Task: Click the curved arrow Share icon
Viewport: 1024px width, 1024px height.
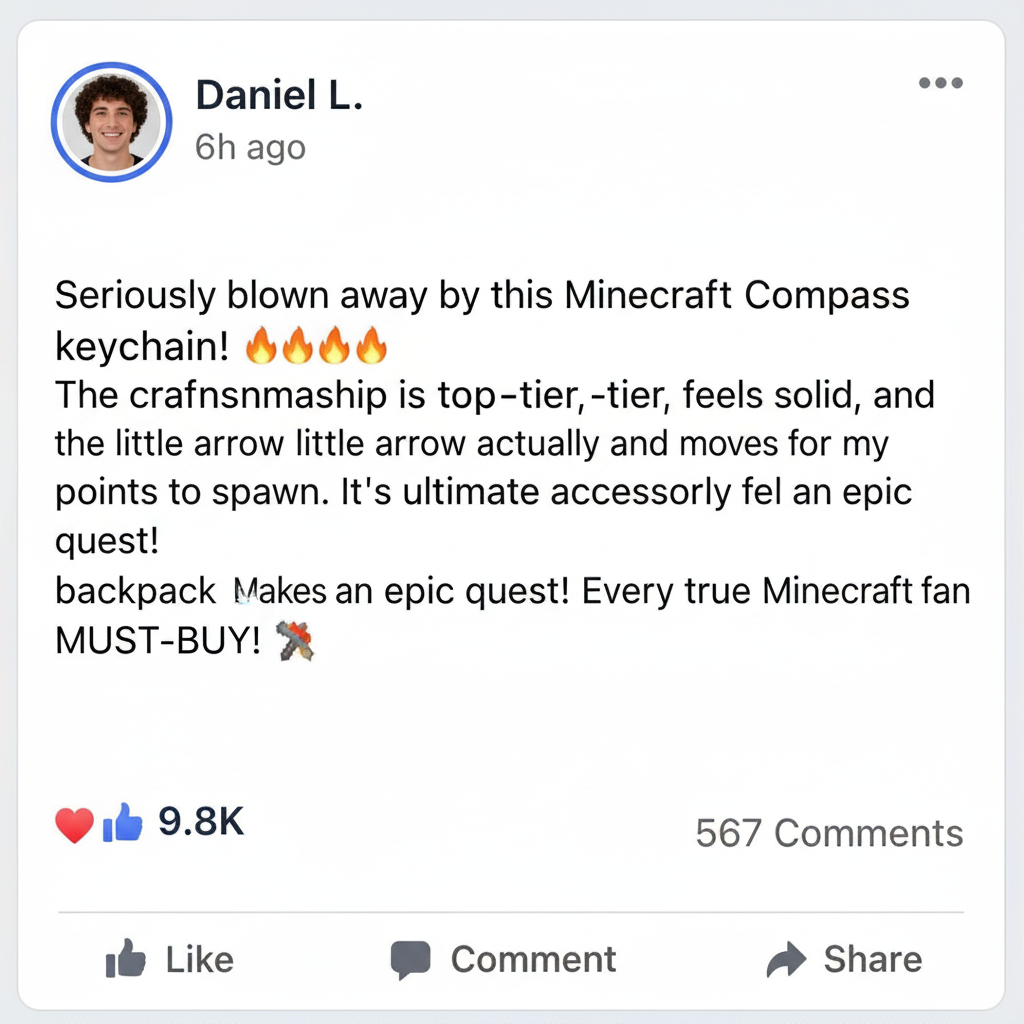Action: (x=786, y=961)
